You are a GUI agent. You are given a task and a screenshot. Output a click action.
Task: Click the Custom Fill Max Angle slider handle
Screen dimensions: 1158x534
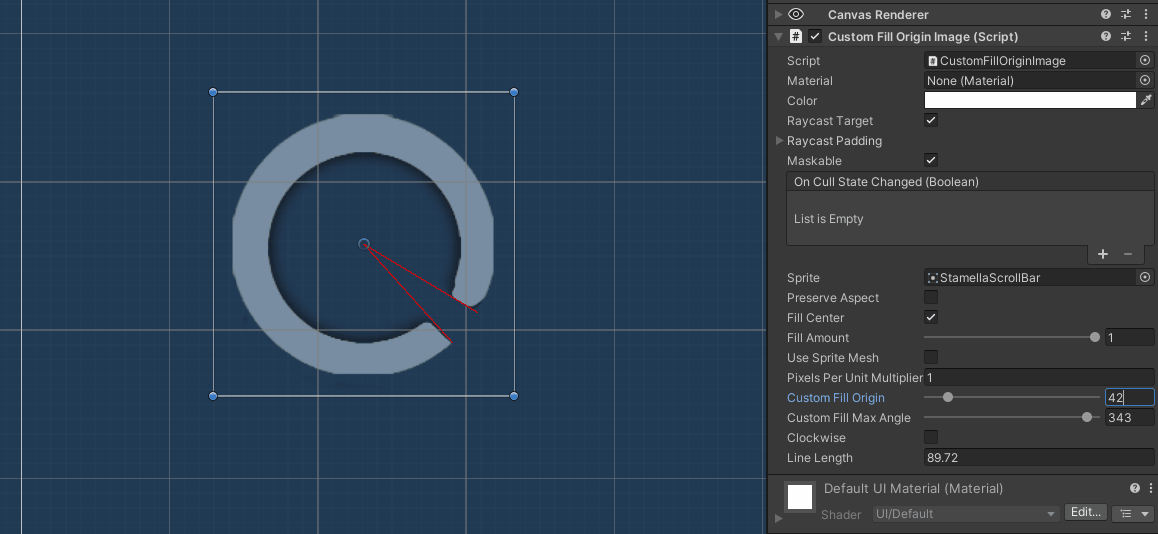coord(1086,417)
